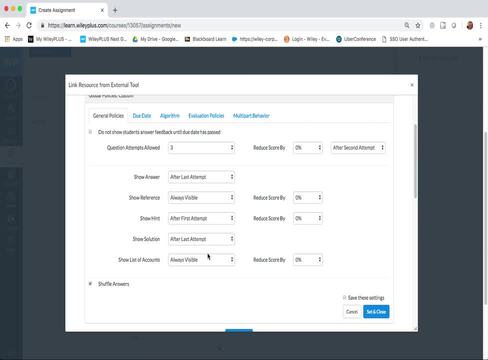Open the Question Attempts Allowed dropdown
Screen dimensions: 488x360
[201, 148]
